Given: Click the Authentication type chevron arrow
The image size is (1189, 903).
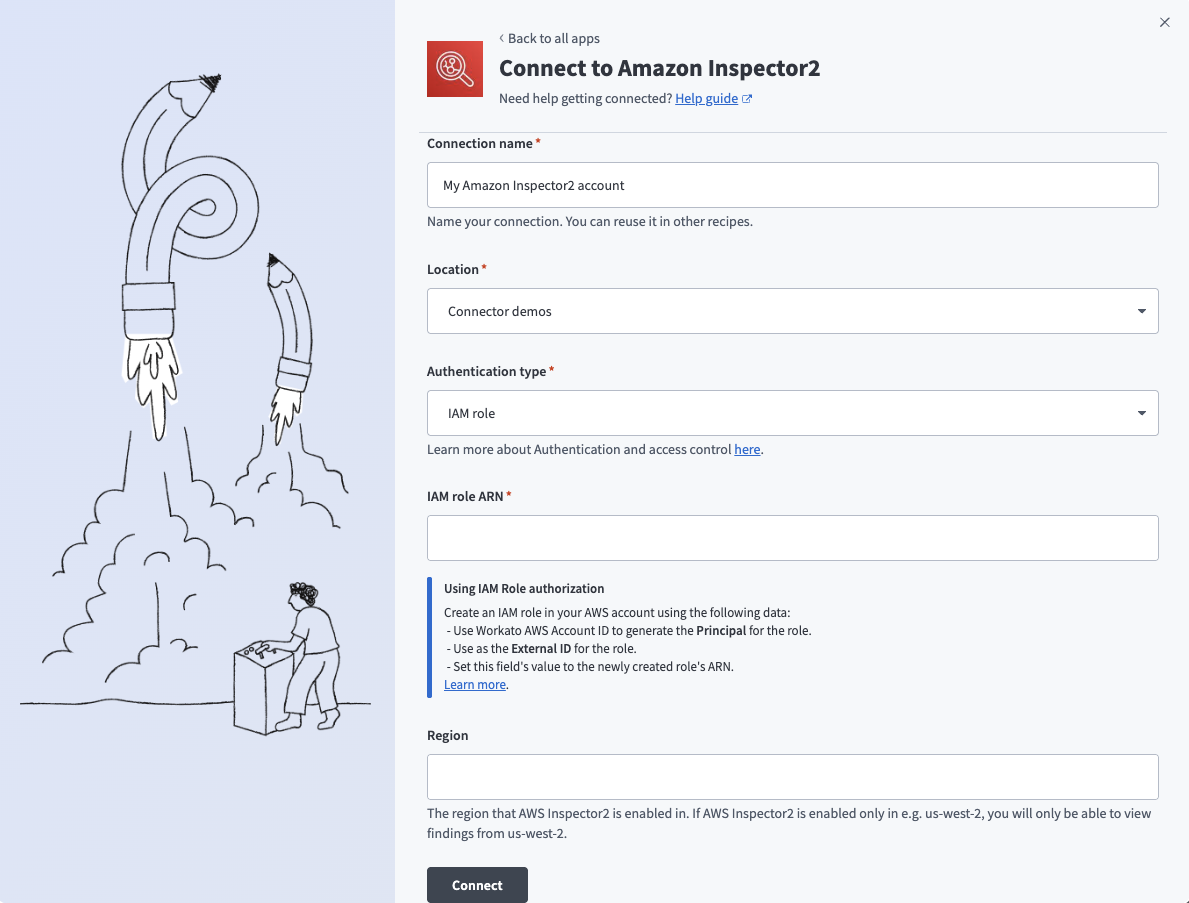Looking at the screenshot, I should coord(1140,413).
